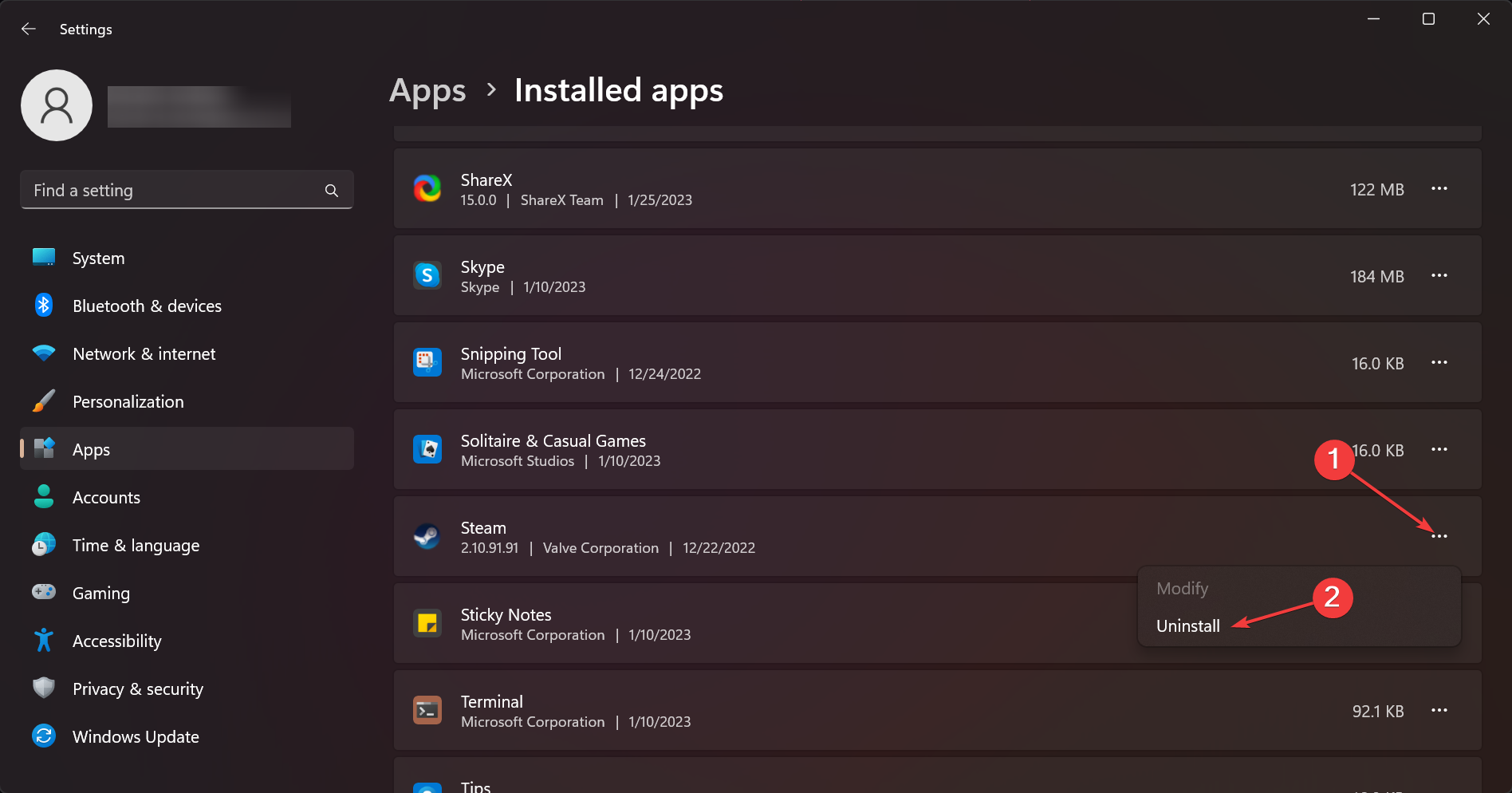Open Snipping Tool's three-dot options
This screenshot has height=793, width=1512.
point(1439,363)
